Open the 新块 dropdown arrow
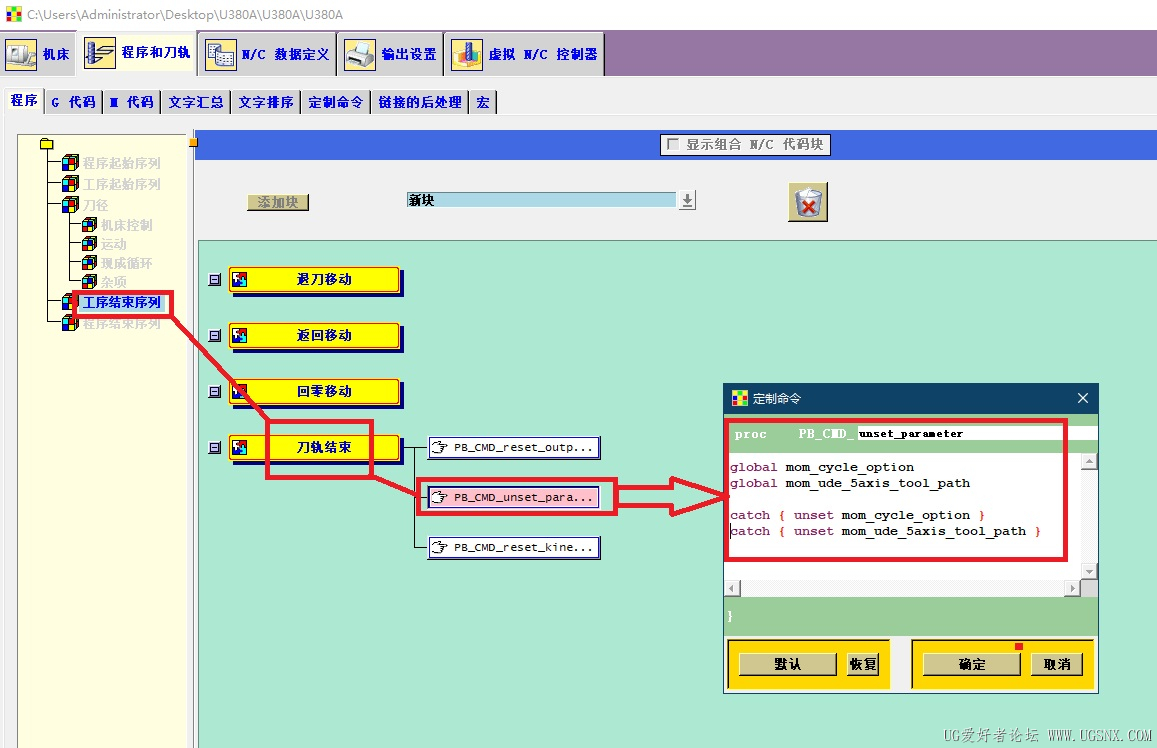 [687, 200]
